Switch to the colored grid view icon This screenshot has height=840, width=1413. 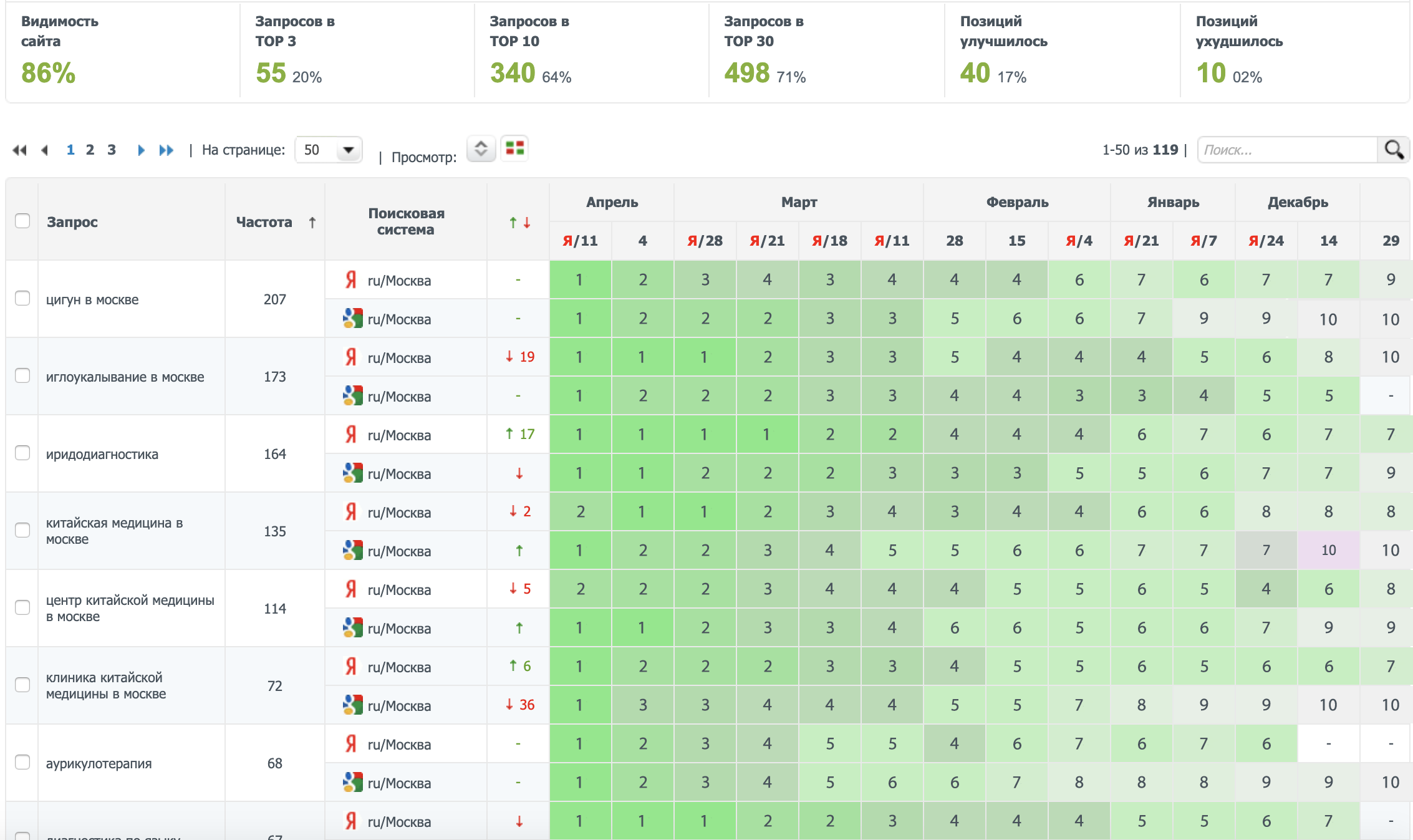(x=514, y=148)
